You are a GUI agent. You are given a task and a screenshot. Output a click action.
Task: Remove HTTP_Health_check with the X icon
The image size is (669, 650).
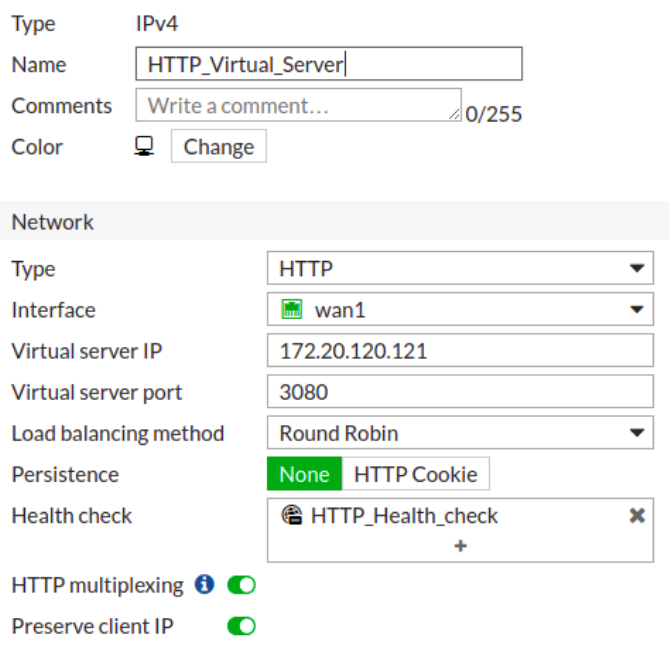[637, 516]
